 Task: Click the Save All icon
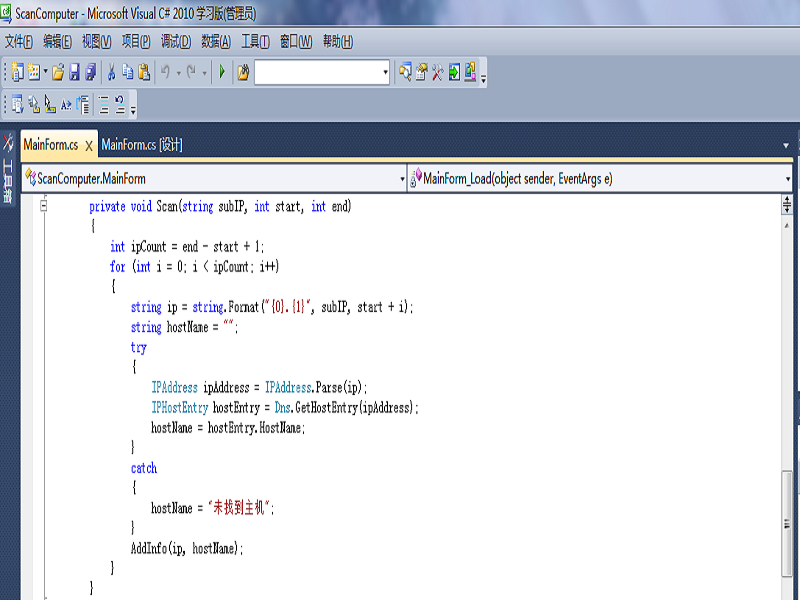(x=91, y=72)
